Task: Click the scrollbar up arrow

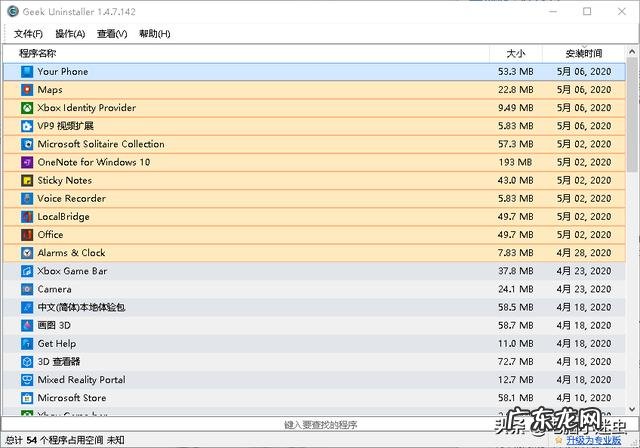Action: coord(632,52)
